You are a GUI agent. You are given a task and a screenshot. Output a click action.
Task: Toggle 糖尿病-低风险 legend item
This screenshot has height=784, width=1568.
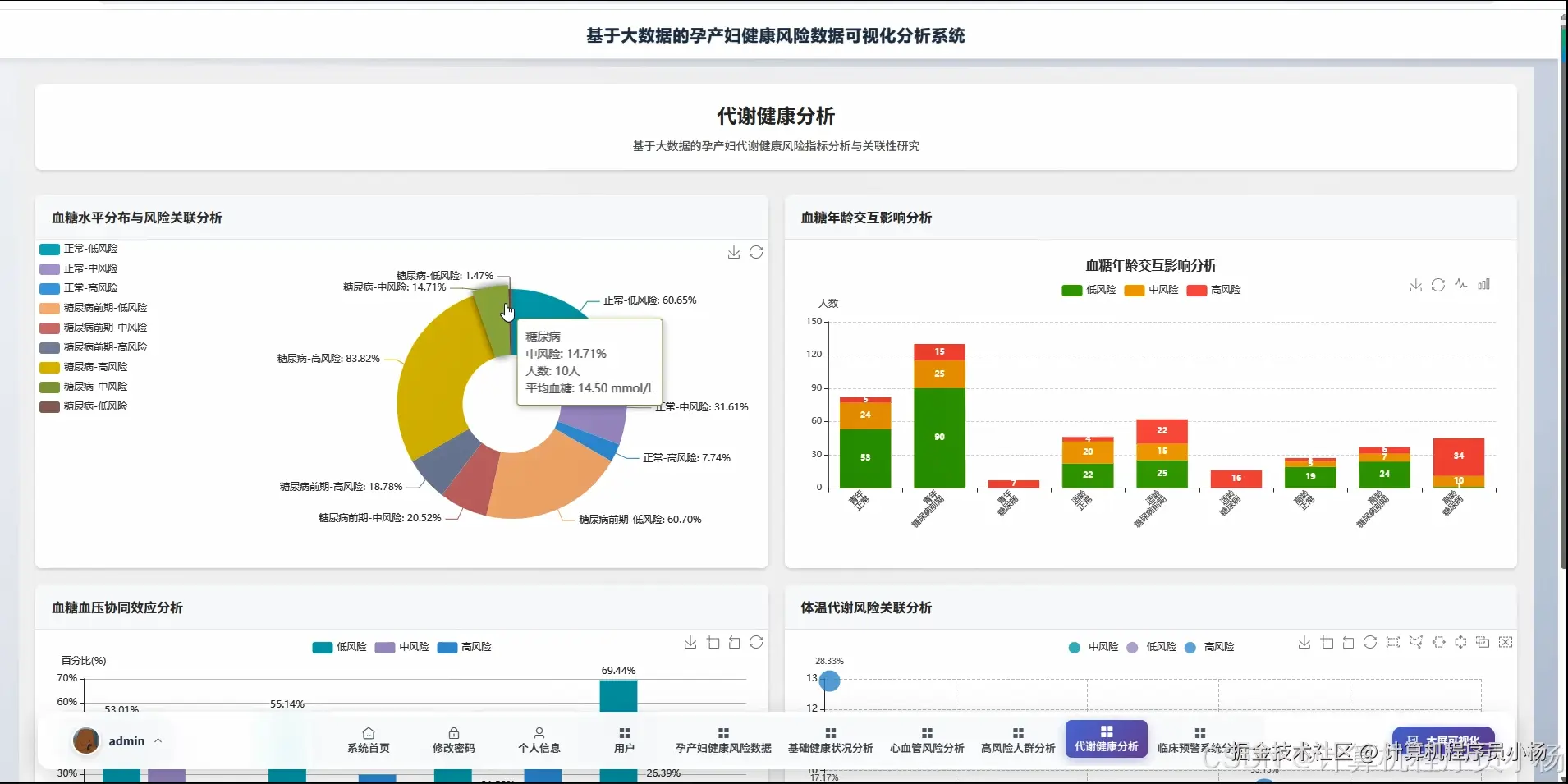(84, 406)
